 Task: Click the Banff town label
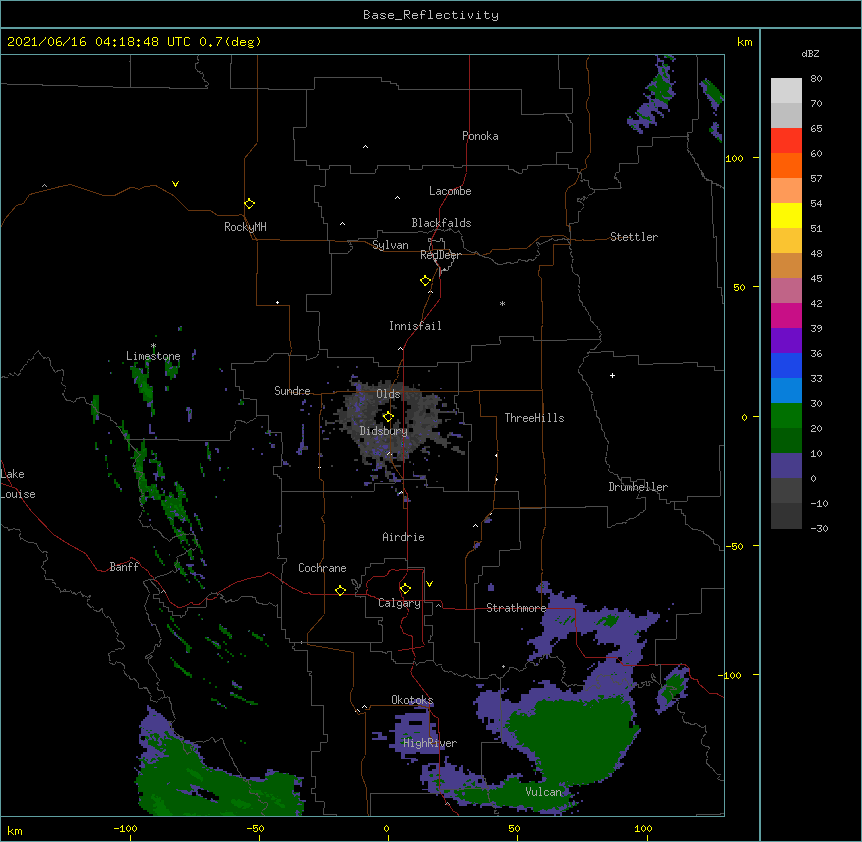[x=124, y=567]
